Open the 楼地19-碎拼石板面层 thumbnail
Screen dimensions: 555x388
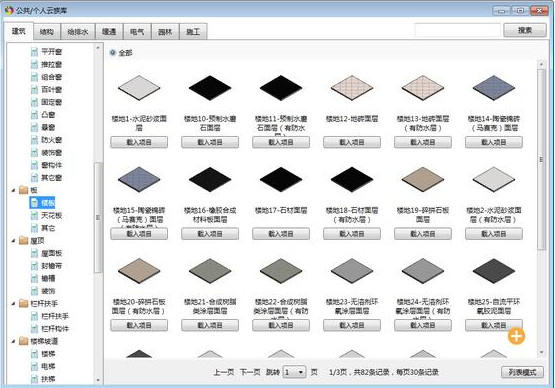[423, 180]
